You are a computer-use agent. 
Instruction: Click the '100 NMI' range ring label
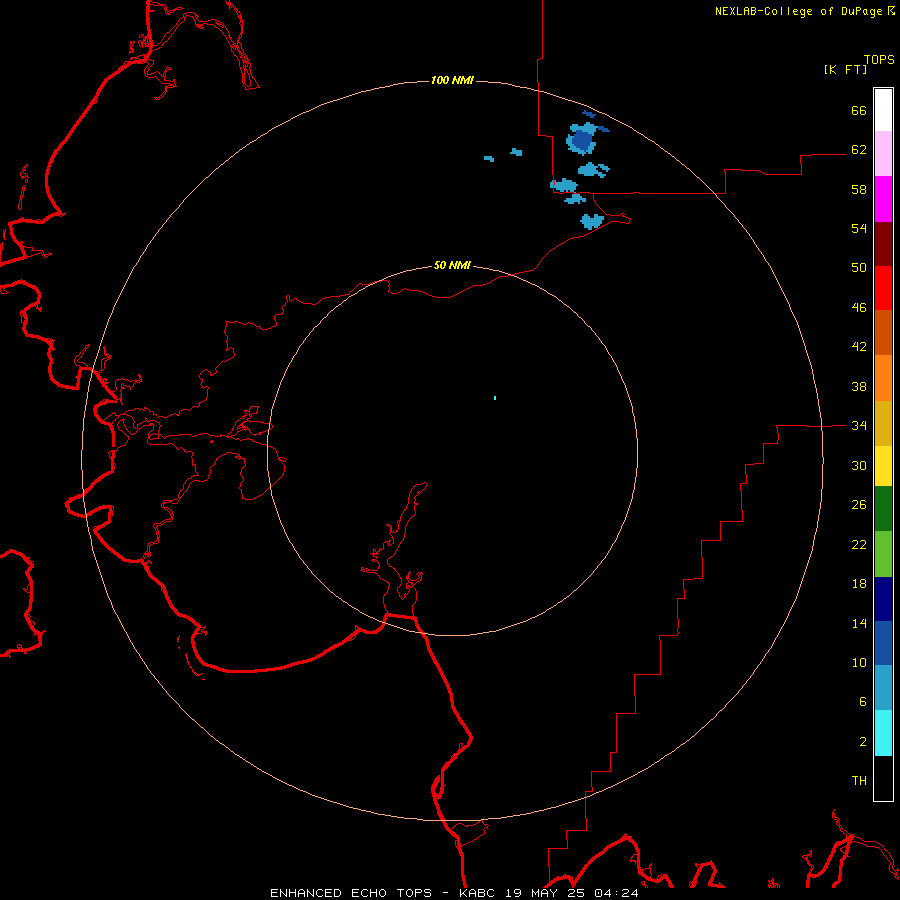(x=452, y=80)
